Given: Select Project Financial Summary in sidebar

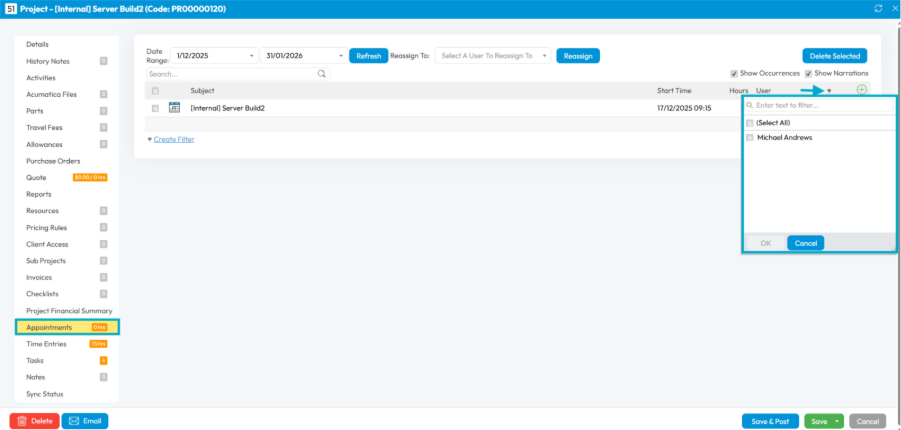Looking at the screenshot, I should pos(68,311).
